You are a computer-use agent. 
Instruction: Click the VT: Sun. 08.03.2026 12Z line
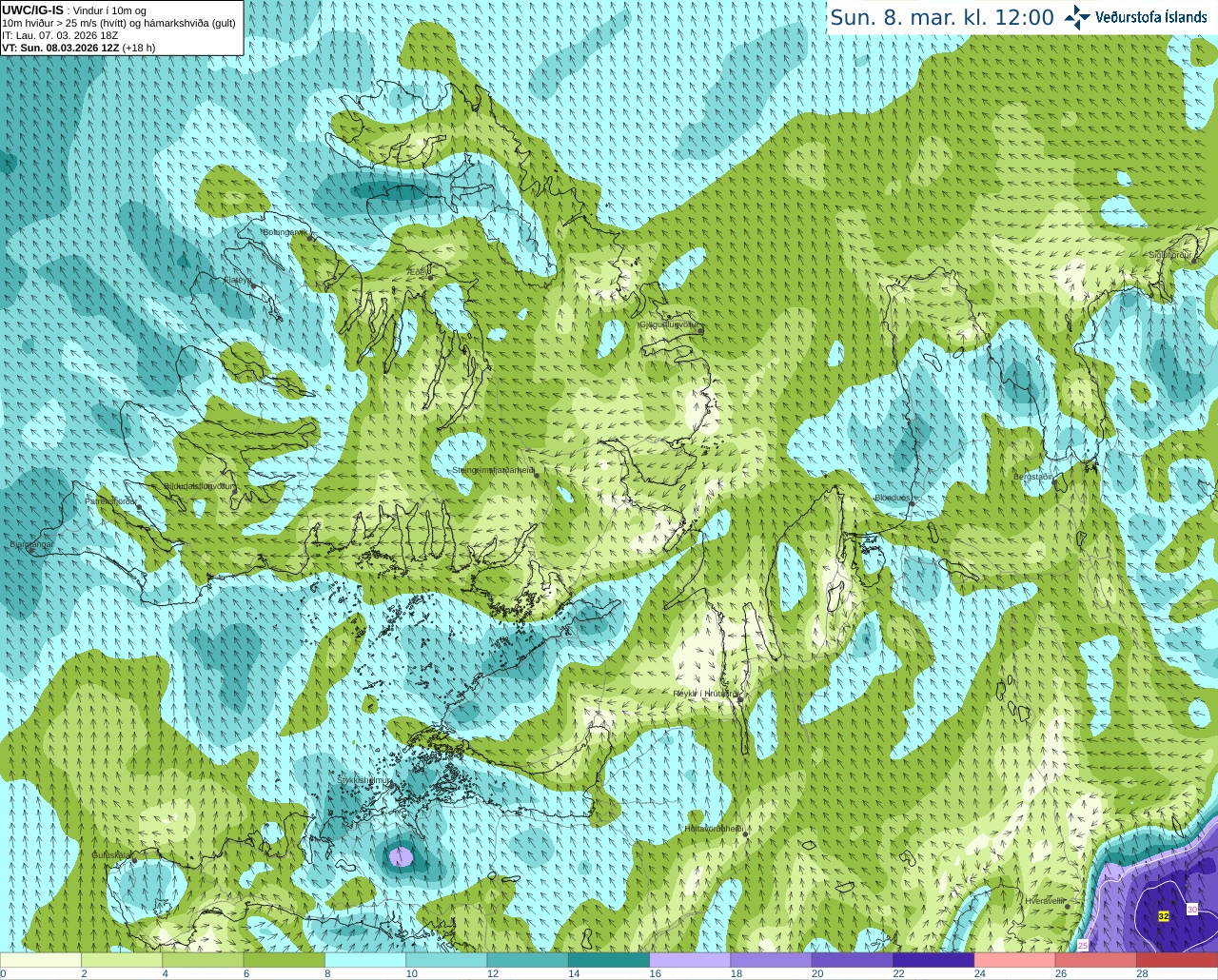[79, 48]
